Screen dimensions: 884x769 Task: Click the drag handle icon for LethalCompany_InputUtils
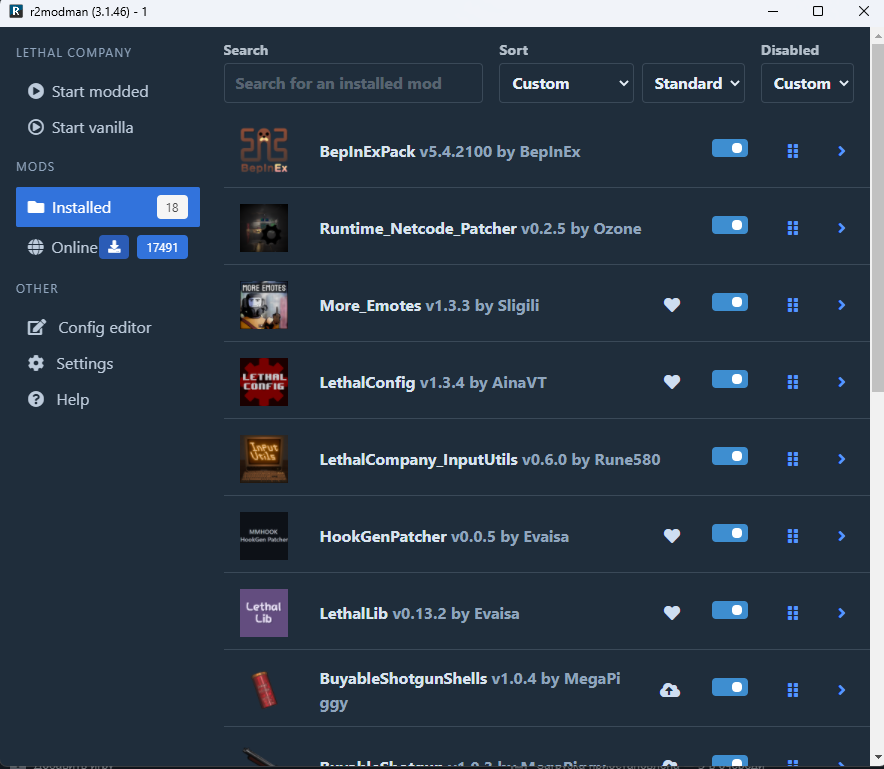[793, 459]
